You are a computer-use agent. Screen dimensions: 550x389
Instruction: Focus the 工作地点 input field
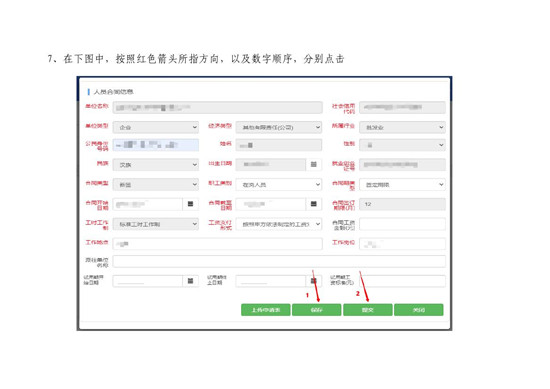tap(217, 244)
